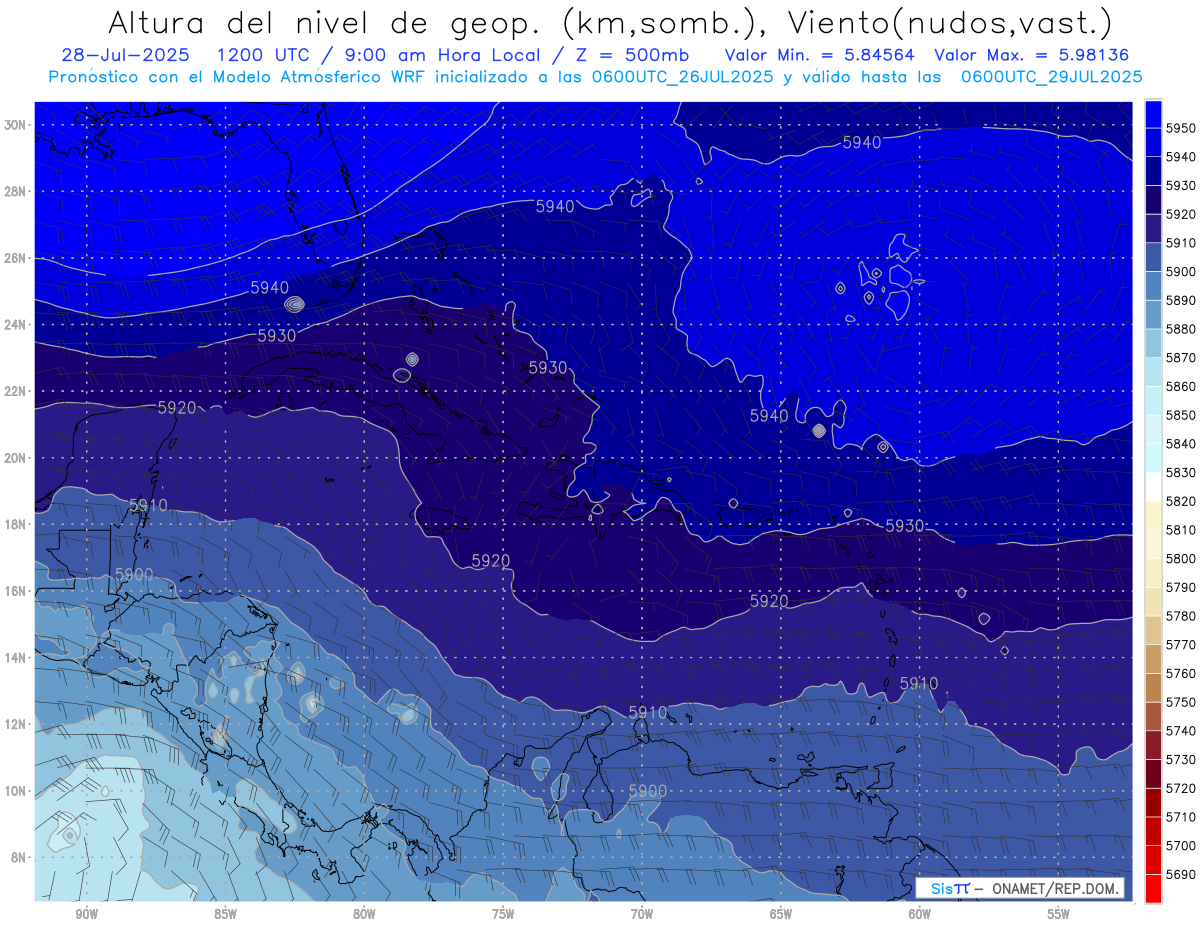This screenshot has height=927, width=1200.
Task: Click the '14N' latitude axis label
Action: coord(15,658)
